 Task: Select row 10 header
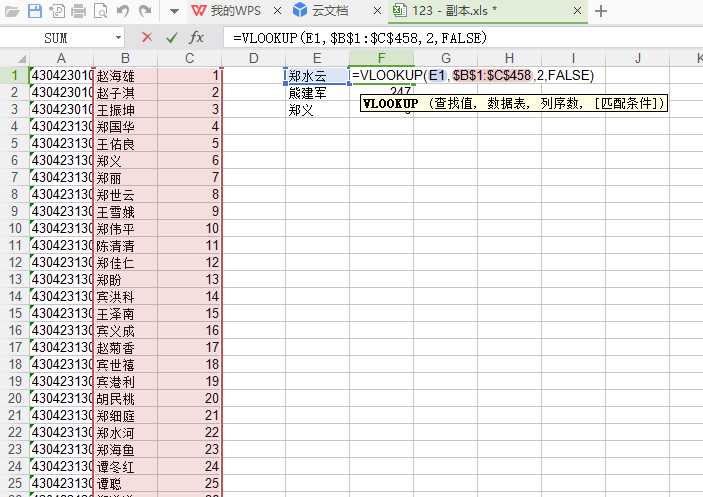[14, 229]
